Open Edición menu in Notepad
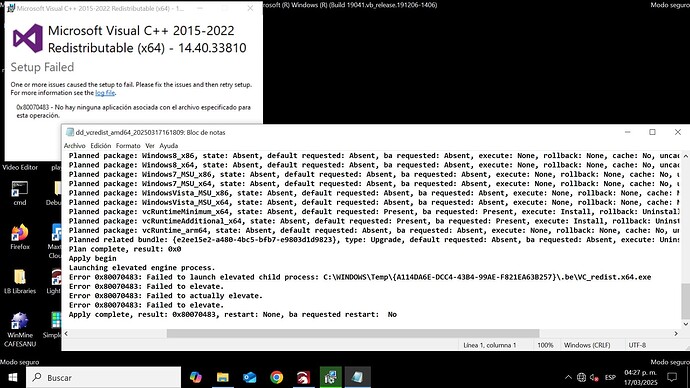The image size is (690, 388). click(x=101, y=146)
